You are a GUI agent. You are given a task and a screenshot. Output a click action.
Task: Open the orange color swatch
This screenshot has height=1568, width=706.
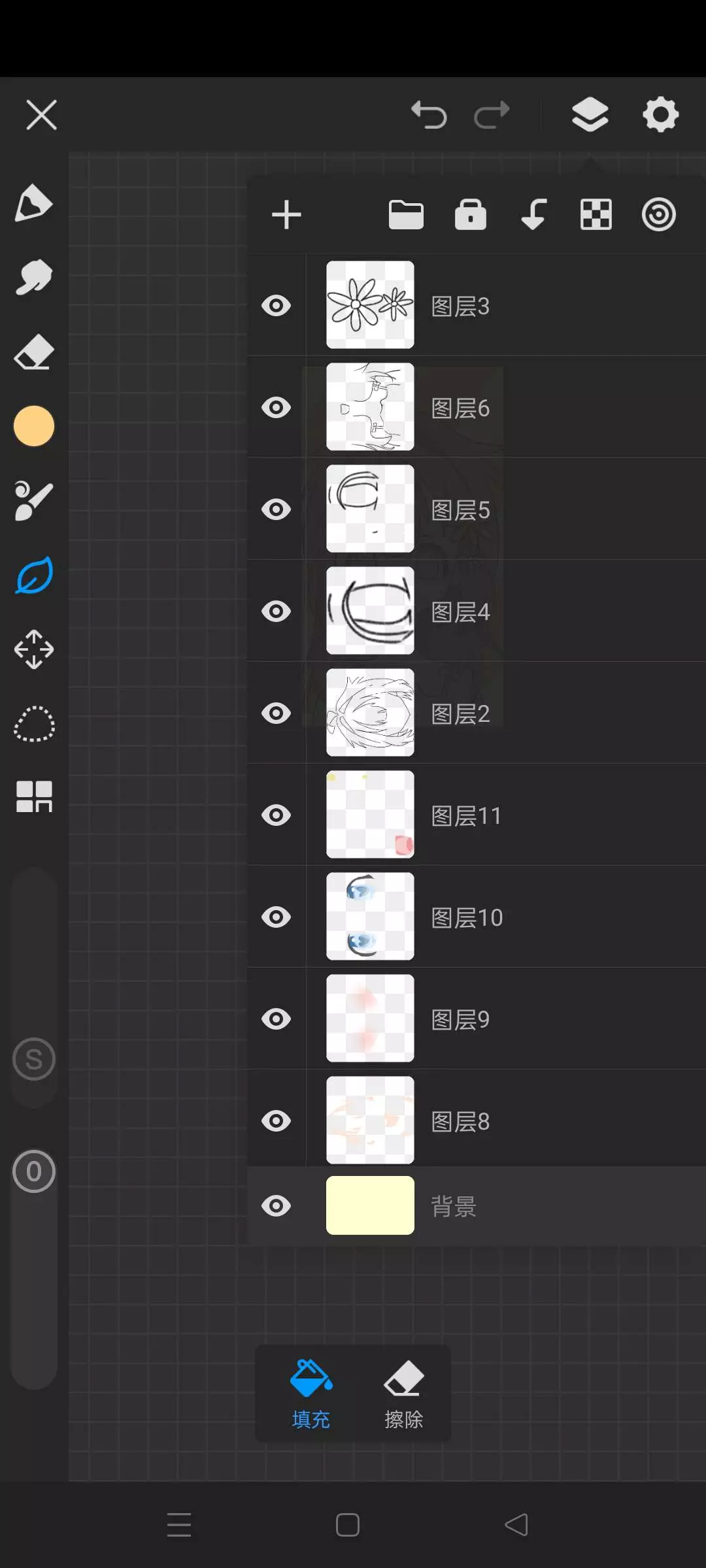[34, 427]
